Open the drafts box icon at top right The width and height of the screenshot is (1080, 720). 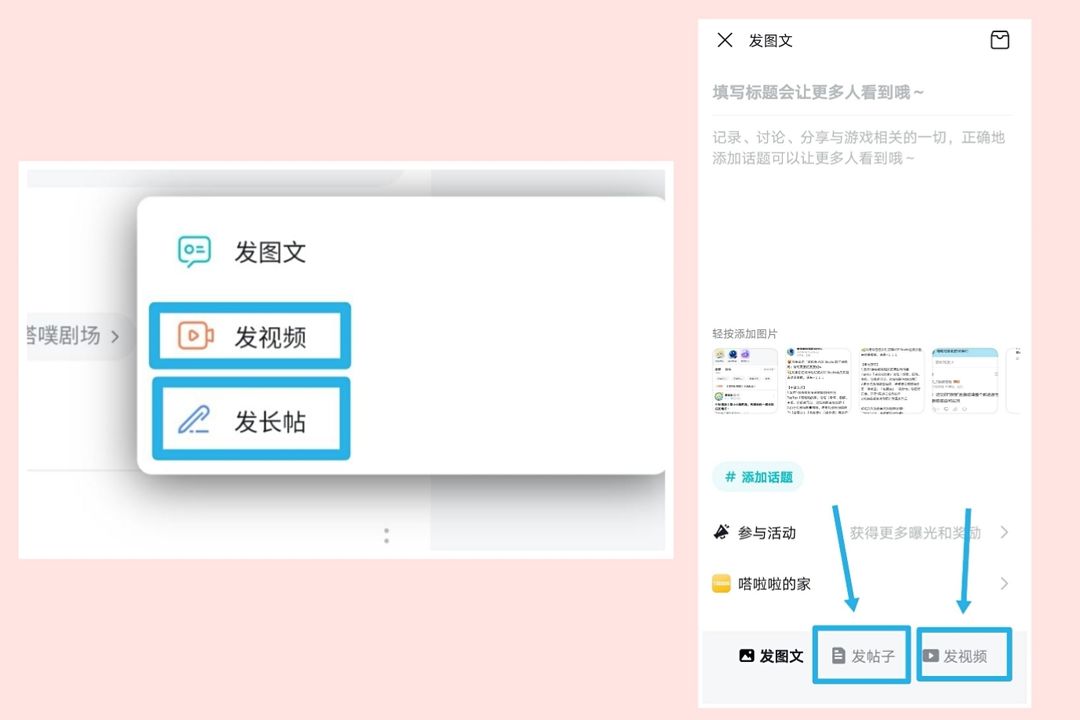point(999,40)
